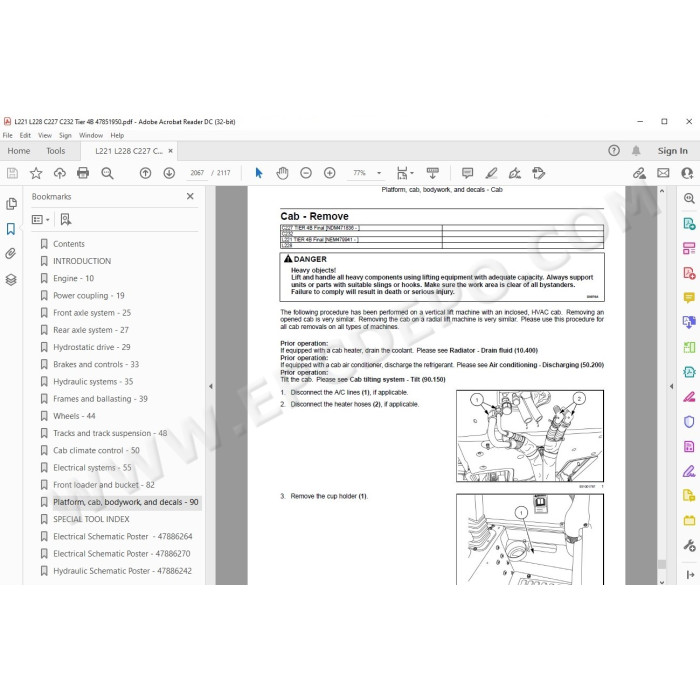Open the View menu
This screenshot has width=700, height=700.
(x=45, y=135)
